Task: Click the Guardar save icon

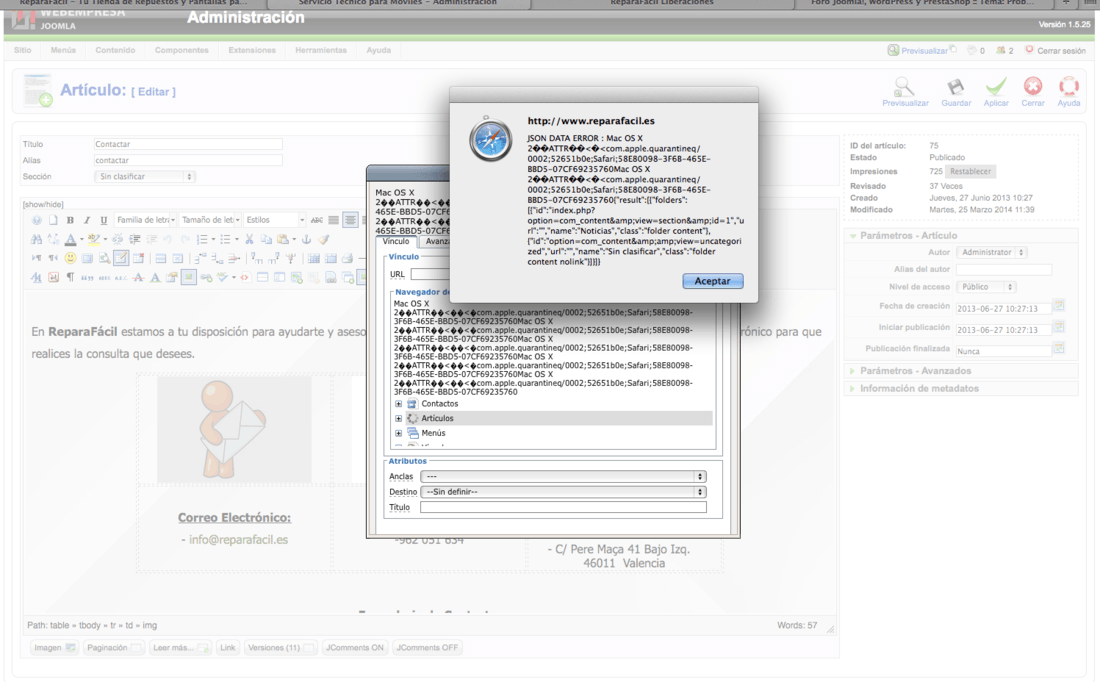Action: (x=955, y=92)
